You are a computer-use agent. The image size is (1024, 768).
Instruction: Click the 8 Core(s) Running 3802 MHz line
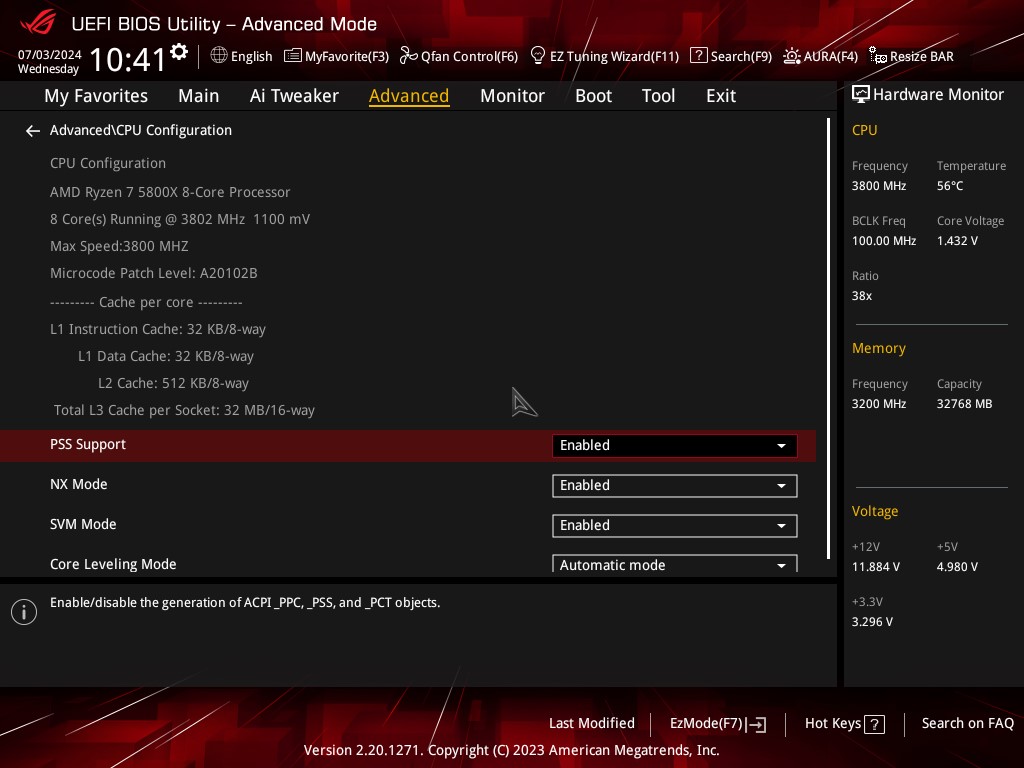[180, 219]
